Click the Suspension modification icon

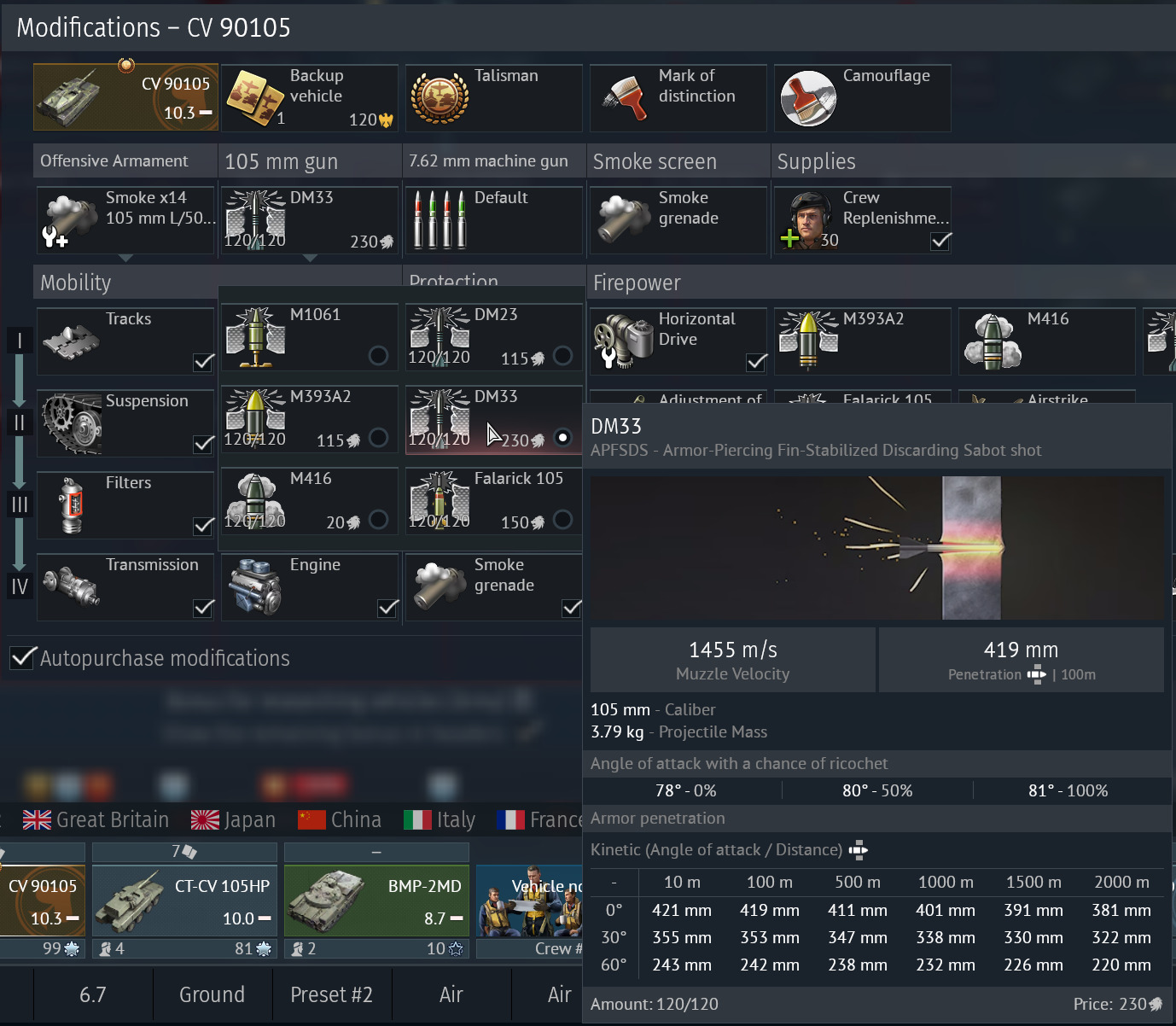click(x=71, y=423)
